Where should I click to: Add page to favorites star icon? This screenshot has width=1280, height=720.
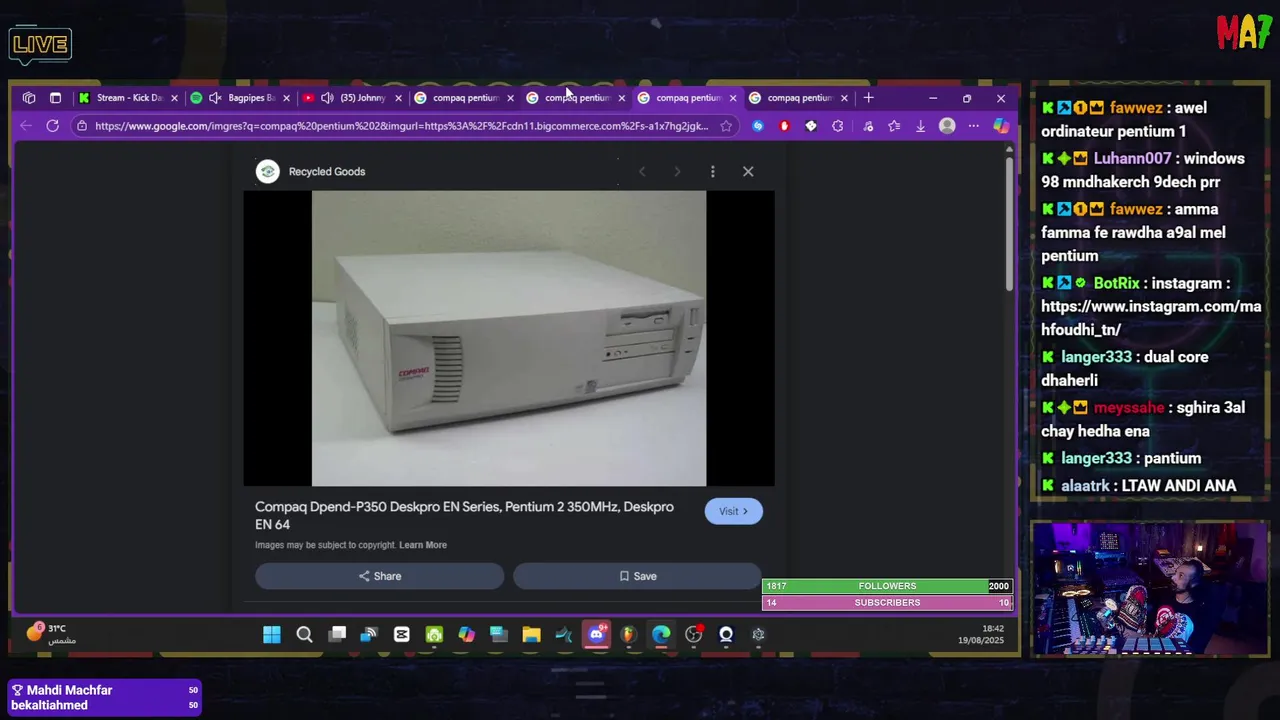point(726,126)
